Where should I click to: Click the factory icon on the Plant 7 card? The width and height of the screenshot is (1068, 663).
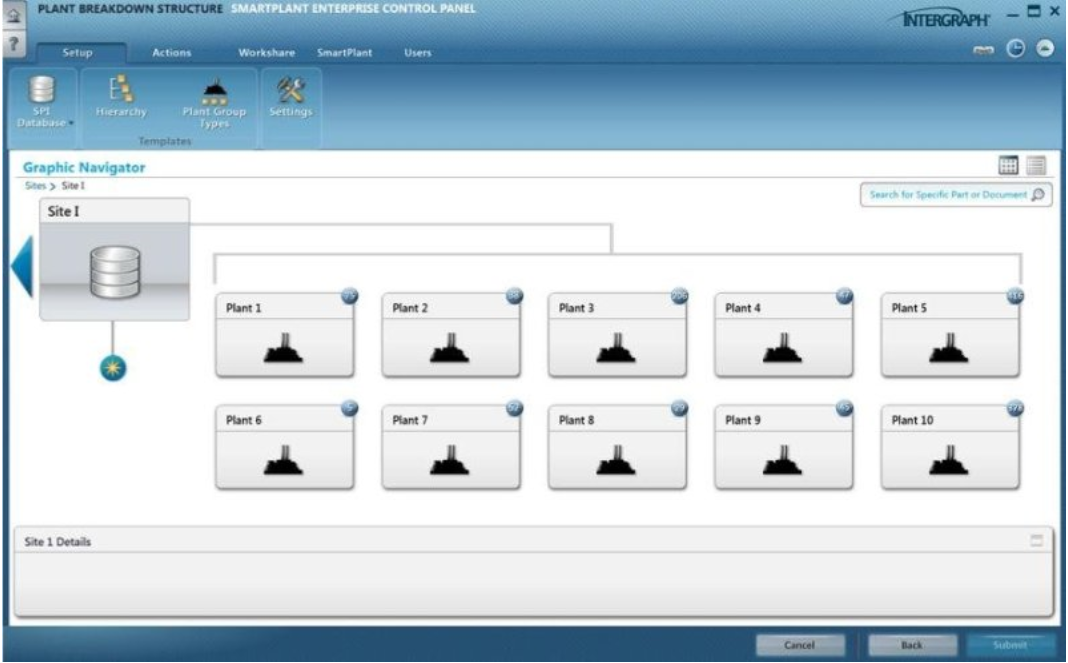(450, 461)
